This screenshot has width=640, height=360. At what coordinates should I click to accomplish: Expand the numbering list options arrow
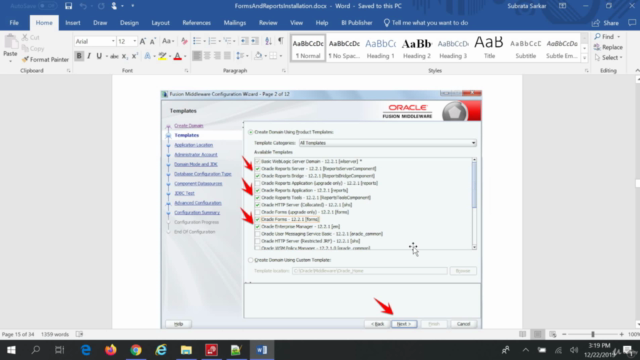[x=220, y=41]
